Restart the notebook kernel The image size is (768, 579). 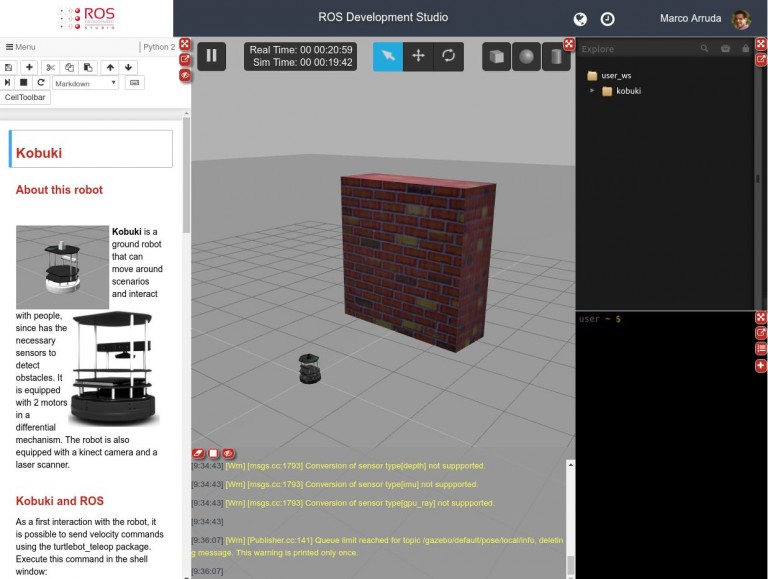coord(41,83)
